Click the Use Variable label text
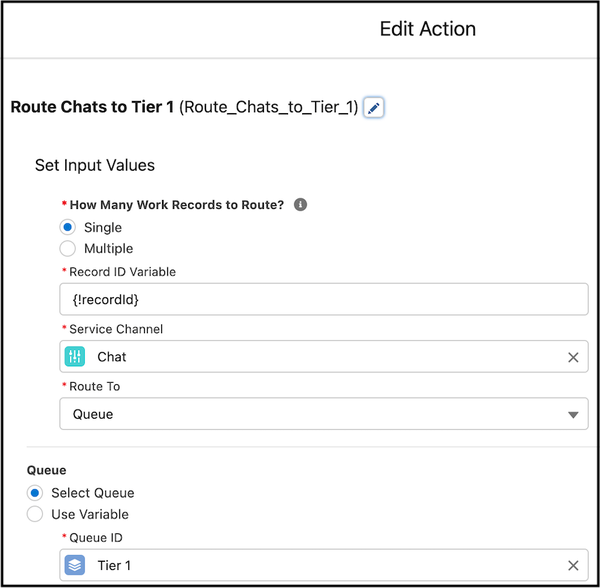This screenshot has height=588, width=600. pyautogui.click(x=90, y=514)
